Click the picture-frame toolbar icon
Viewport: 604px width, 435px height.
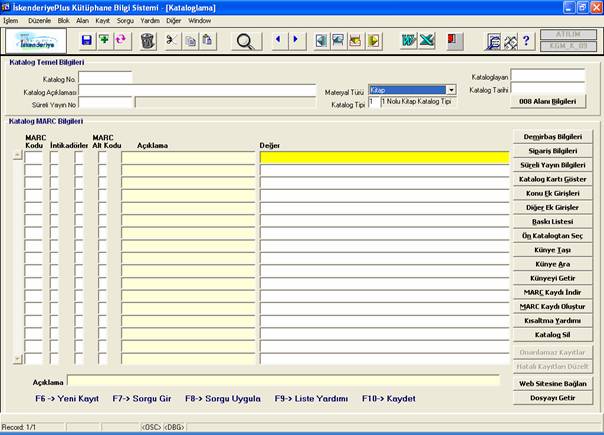click(x=338, y=40)
